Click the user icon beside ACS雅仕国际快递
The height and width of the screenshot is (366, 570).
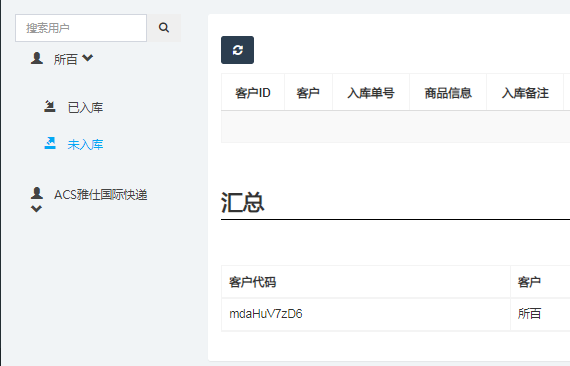click(37, 193)
